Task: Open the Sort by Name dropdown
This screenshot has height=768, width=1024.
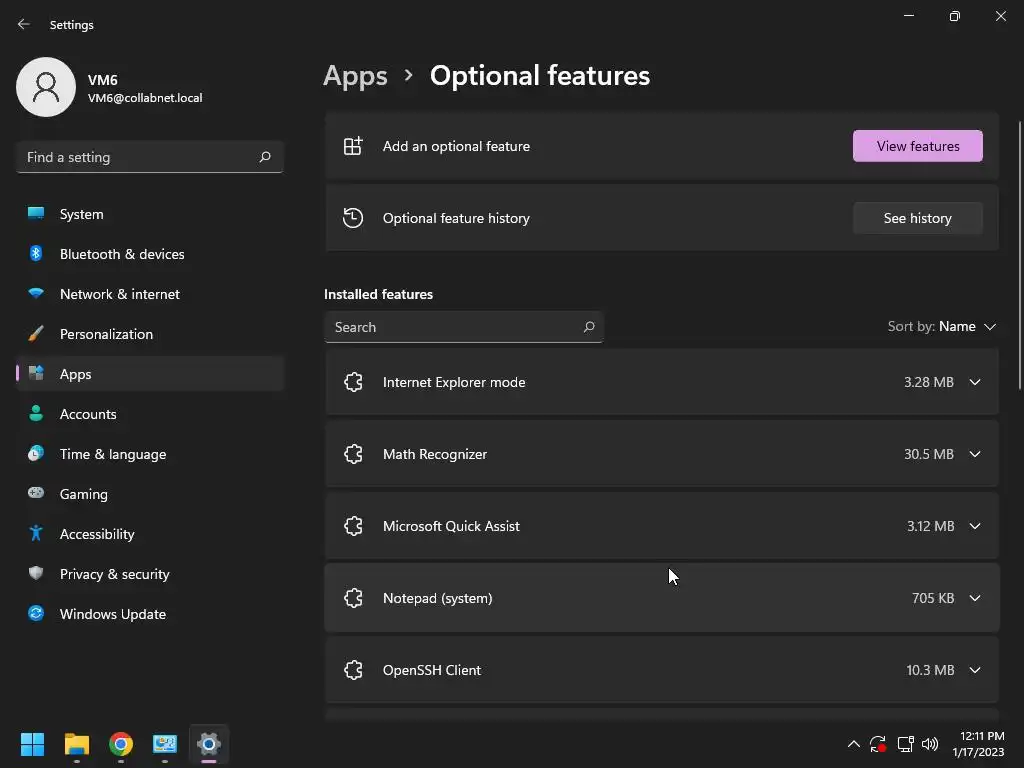Action: coord(942,327)
